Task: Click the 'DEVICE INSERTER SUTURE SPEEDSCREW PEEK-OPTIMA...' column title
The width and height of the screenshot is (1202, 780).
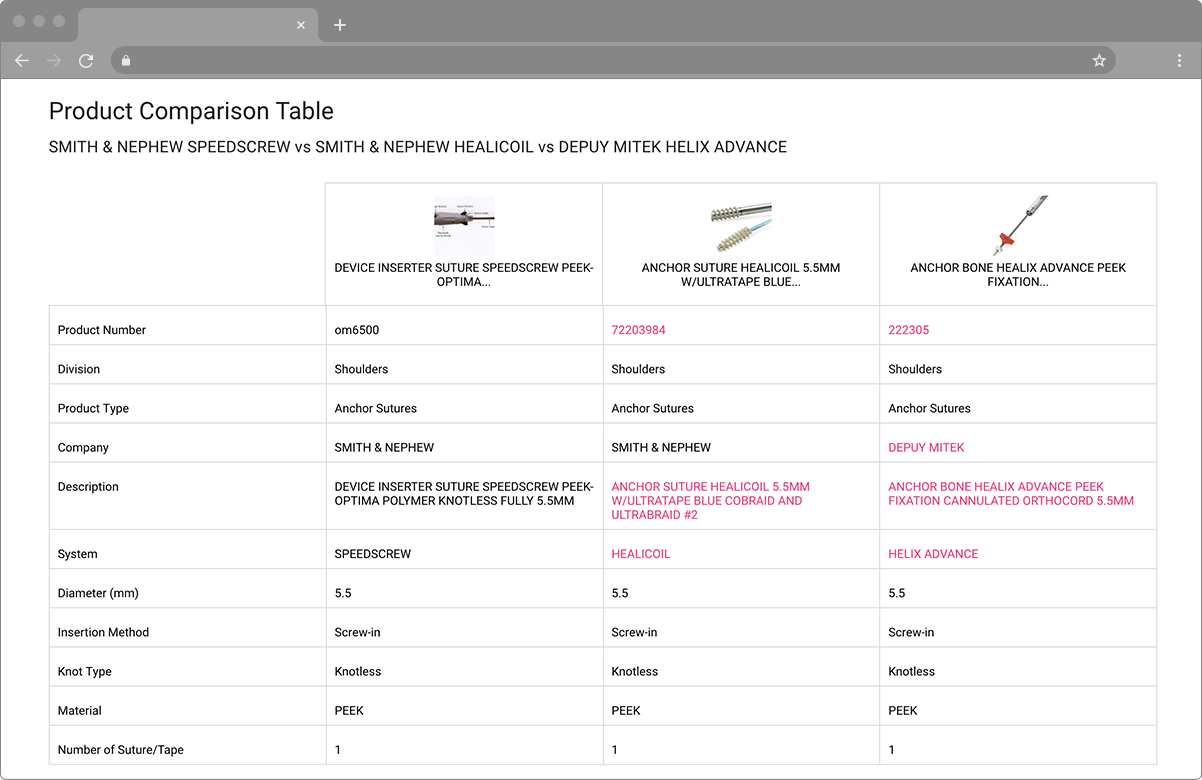Action: [464, 275]
